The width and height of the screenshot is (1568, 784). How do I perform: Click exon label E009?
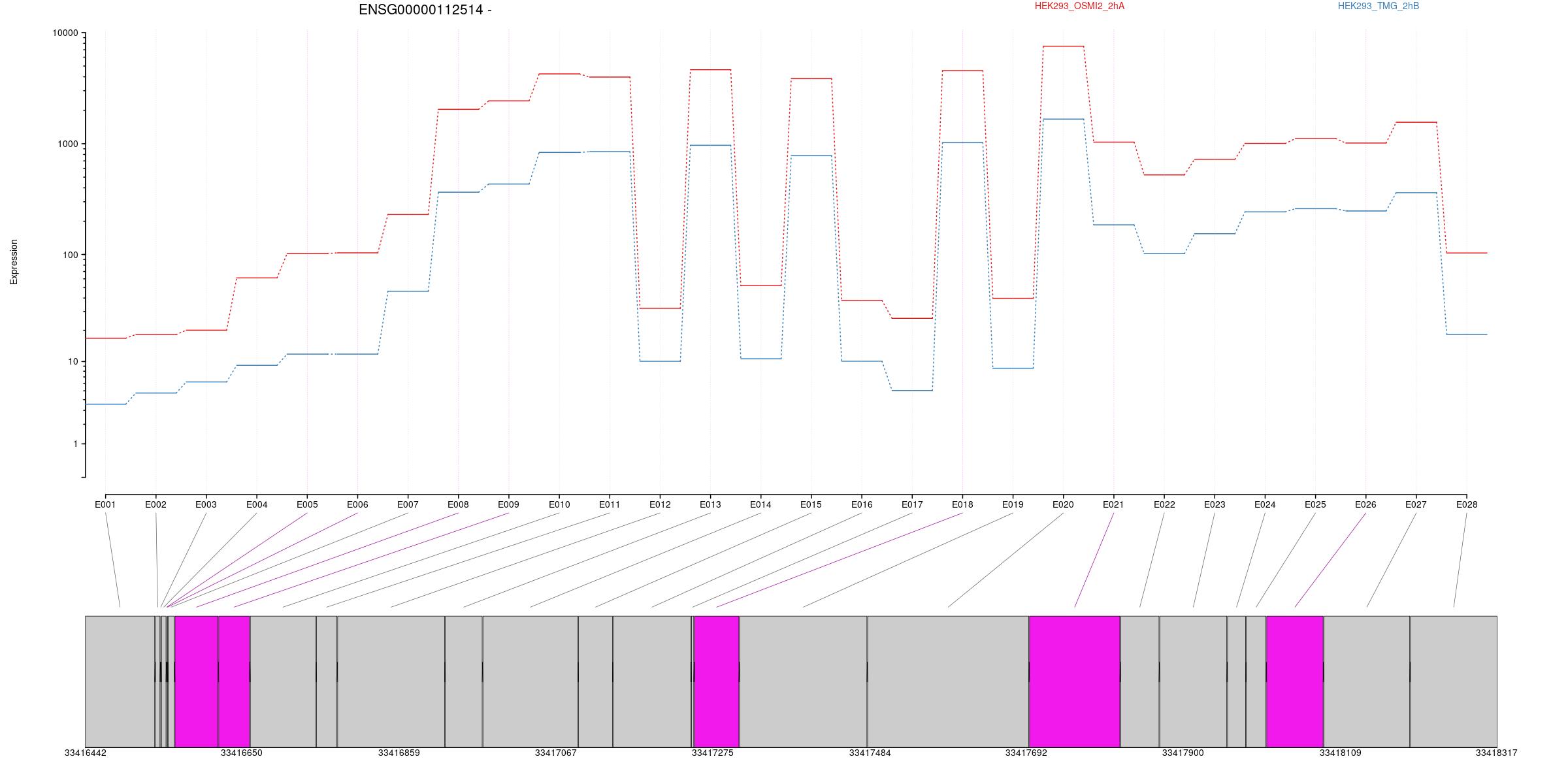pos(508,504)
